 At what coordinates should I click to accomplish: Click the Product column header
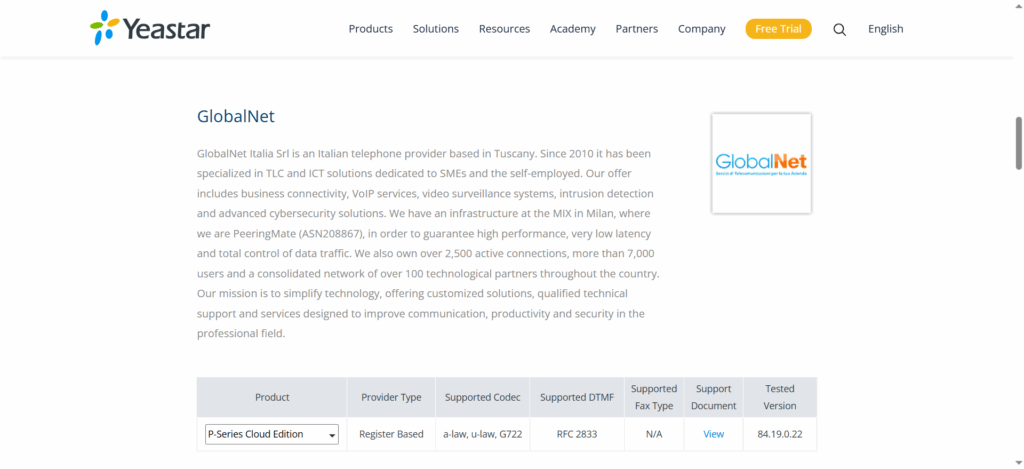(x=272, y=397)
